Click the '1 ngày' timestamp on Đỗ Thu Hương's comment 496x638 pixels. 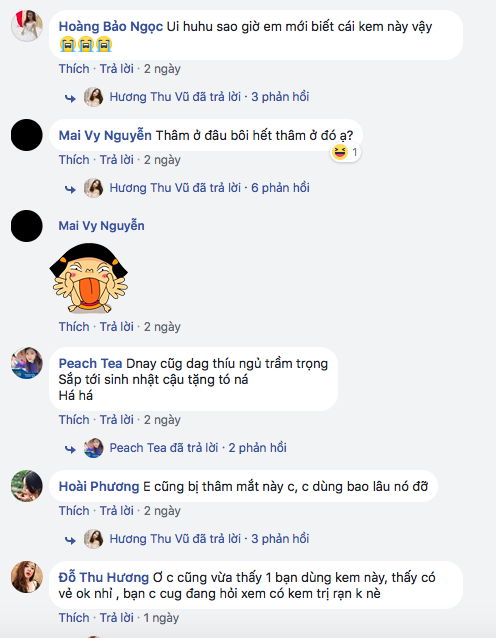point(161,617)
